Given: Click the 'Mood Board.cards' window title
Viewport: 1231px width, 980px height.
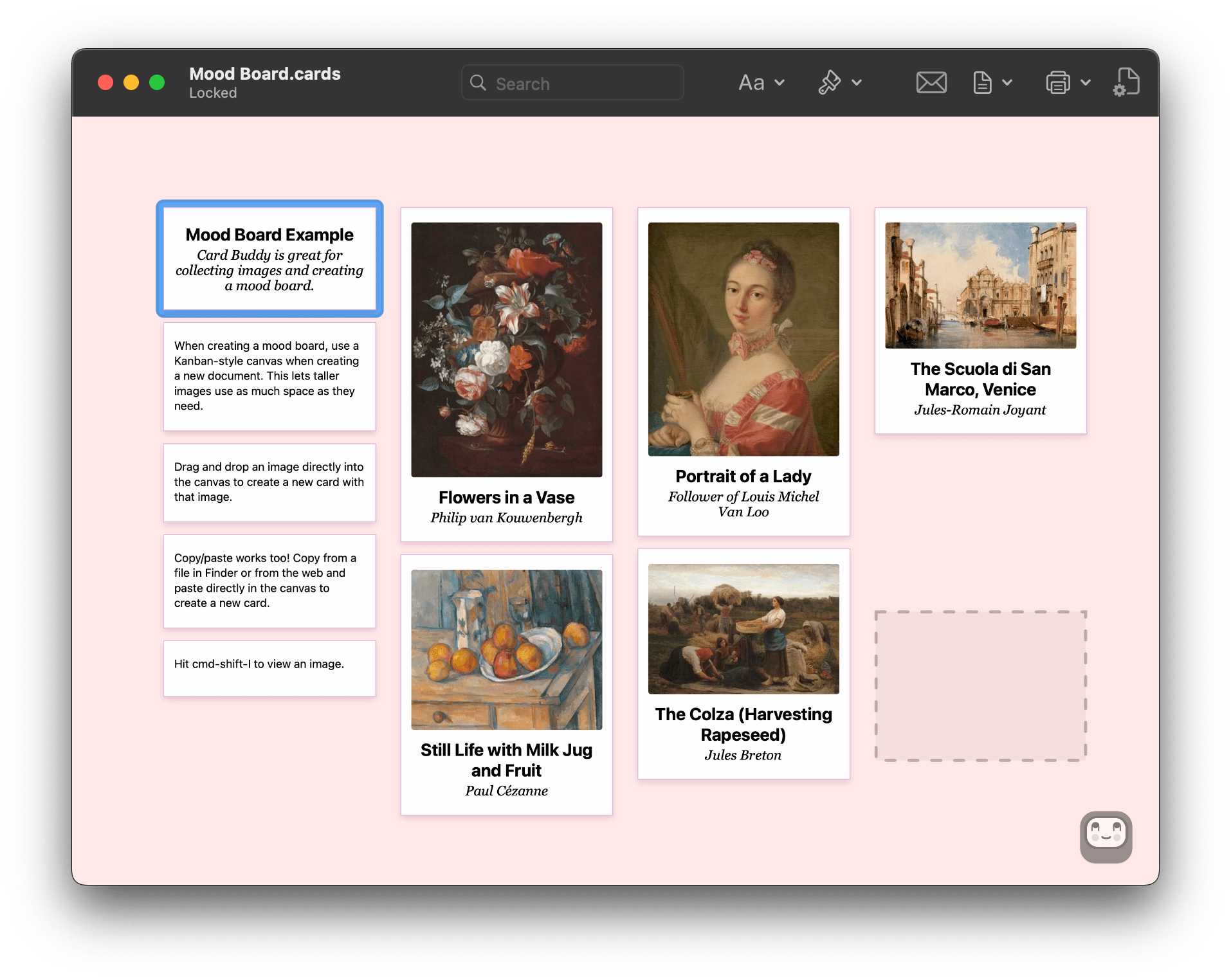Looking at the screenshot, I should click(x=265, y=74).
